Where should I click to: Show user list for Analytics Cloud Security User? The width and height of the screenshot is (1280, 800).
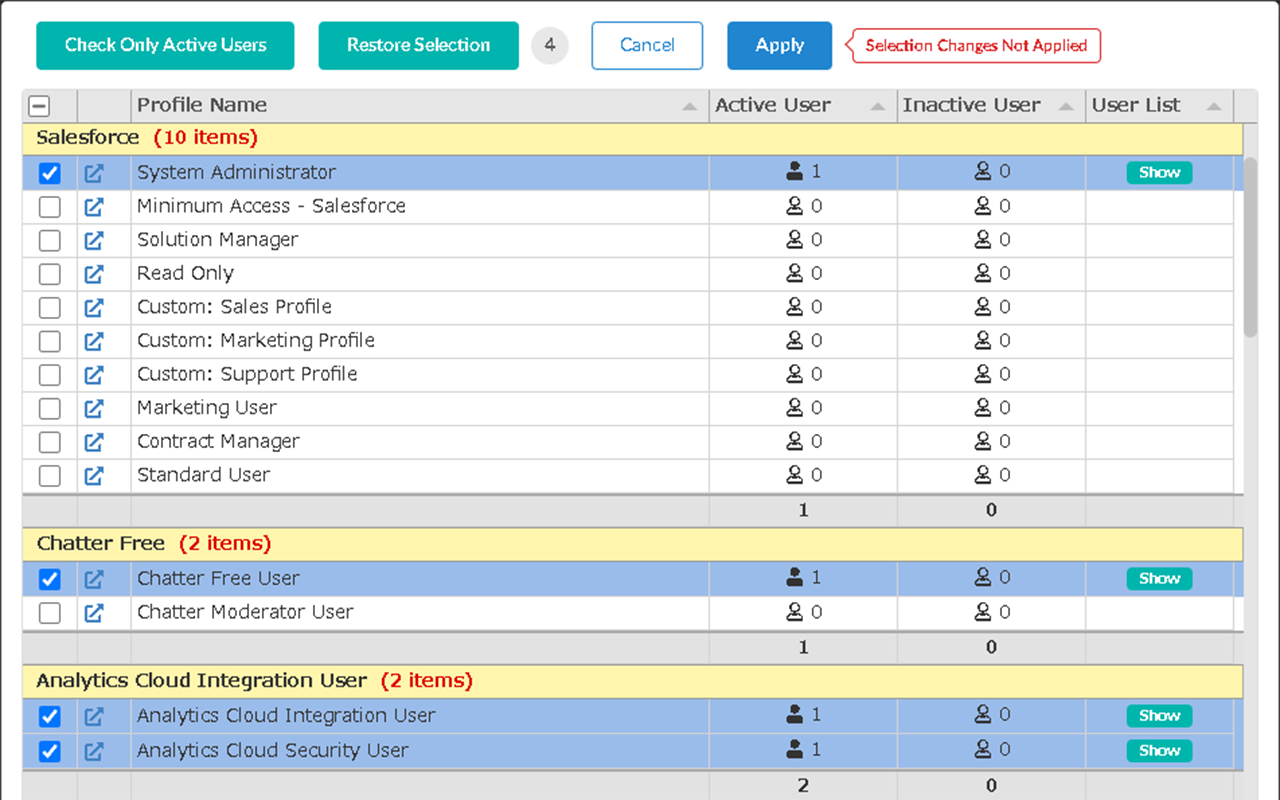pos(1159,750)
